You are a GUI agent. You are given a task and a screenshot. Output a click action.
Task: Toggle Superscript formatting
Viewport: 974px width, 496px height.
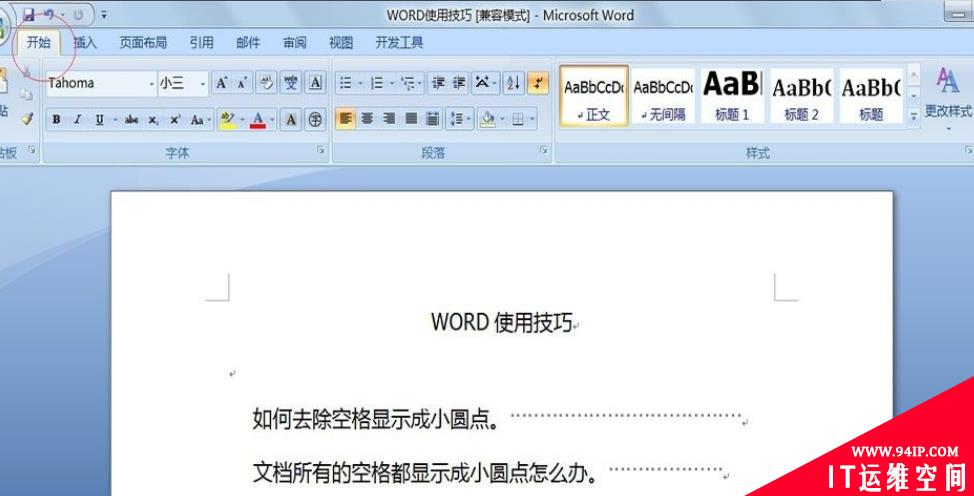point(175,119)
